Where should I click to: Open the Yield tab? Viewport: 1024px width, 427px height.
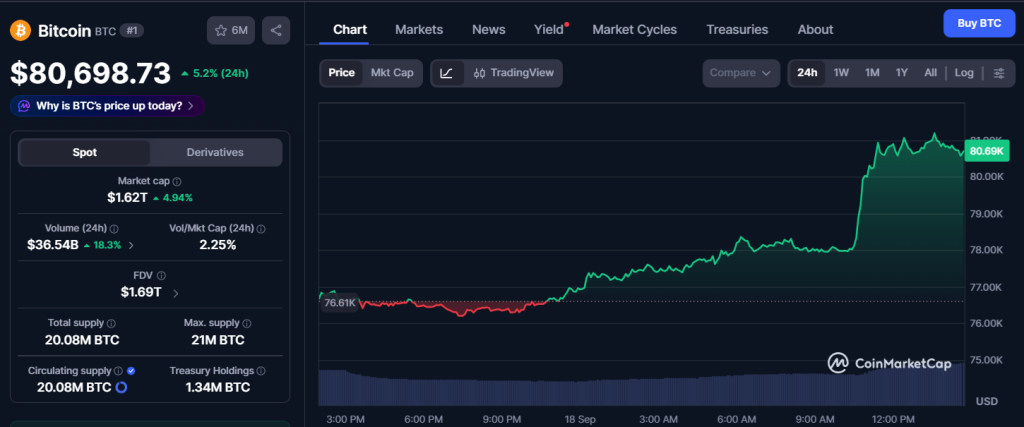(549, 29)
